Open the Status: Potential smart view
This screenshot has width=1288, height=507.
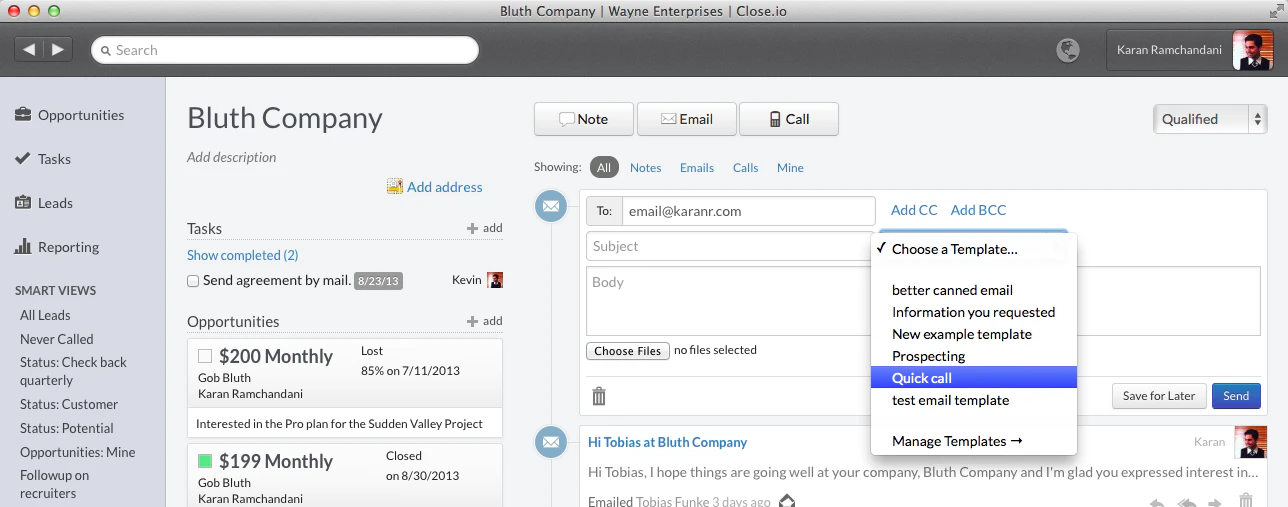point(67,428)
